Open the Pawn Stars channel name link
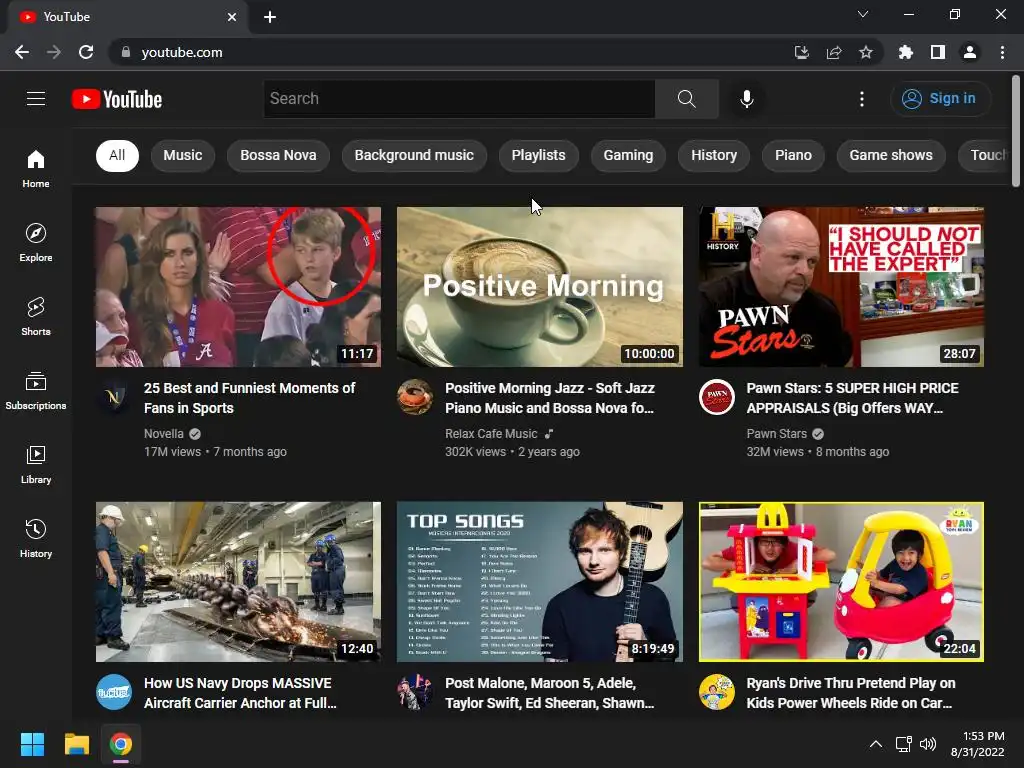 tap(776, 434)
